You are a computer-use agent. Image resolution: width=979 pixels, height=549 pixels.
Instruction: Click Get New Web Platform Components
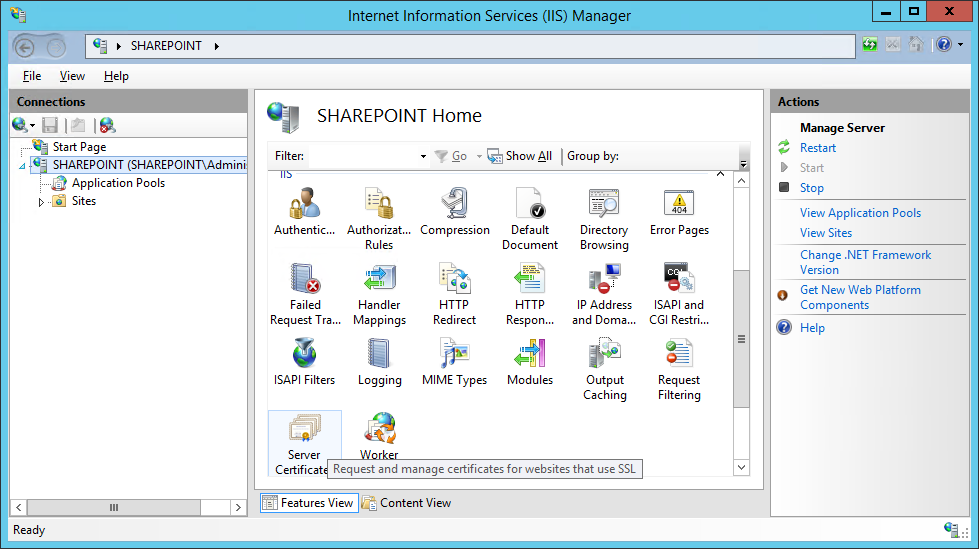point(860,297)
